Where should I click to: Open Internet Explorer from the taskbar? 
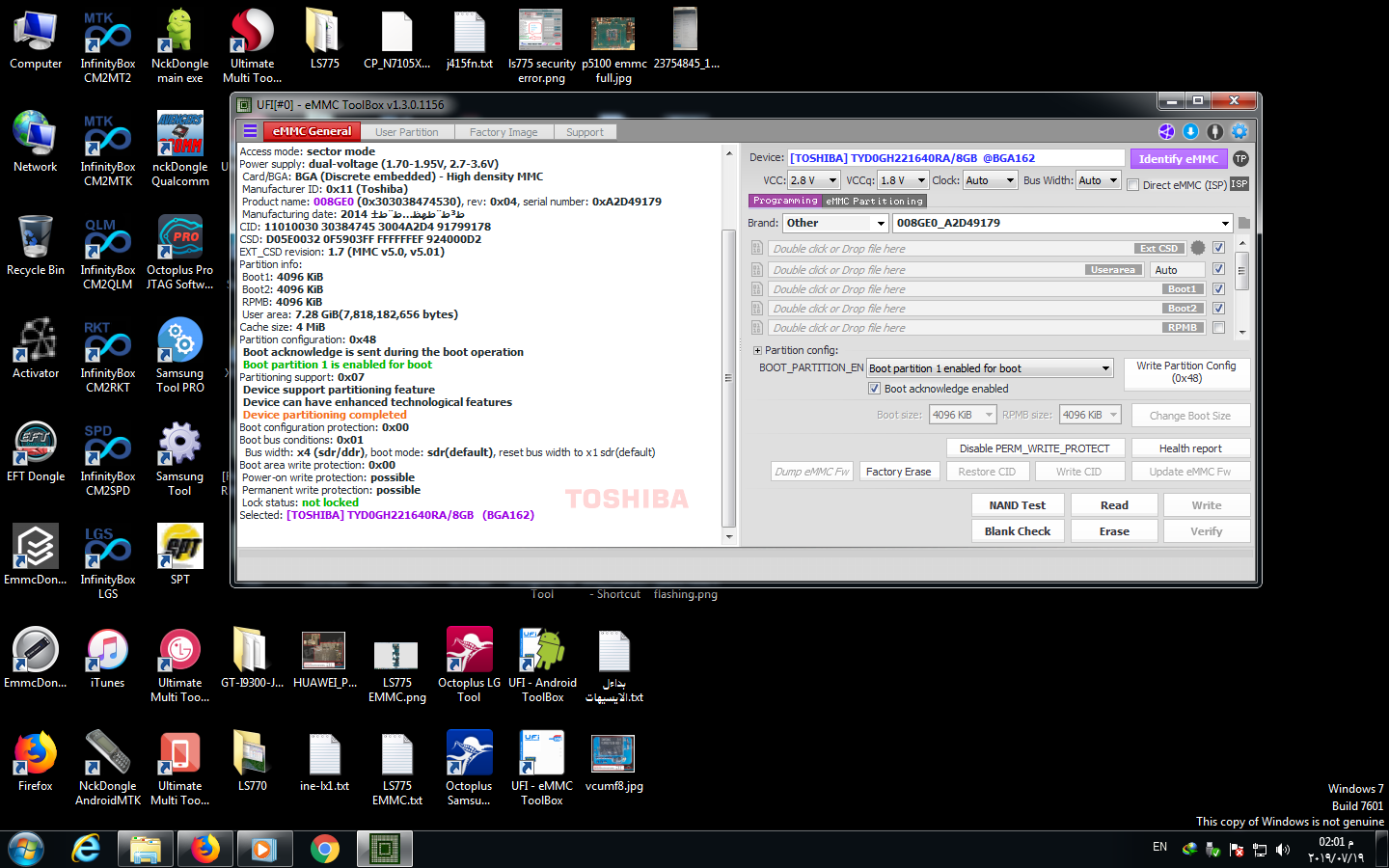coord(86,849)
